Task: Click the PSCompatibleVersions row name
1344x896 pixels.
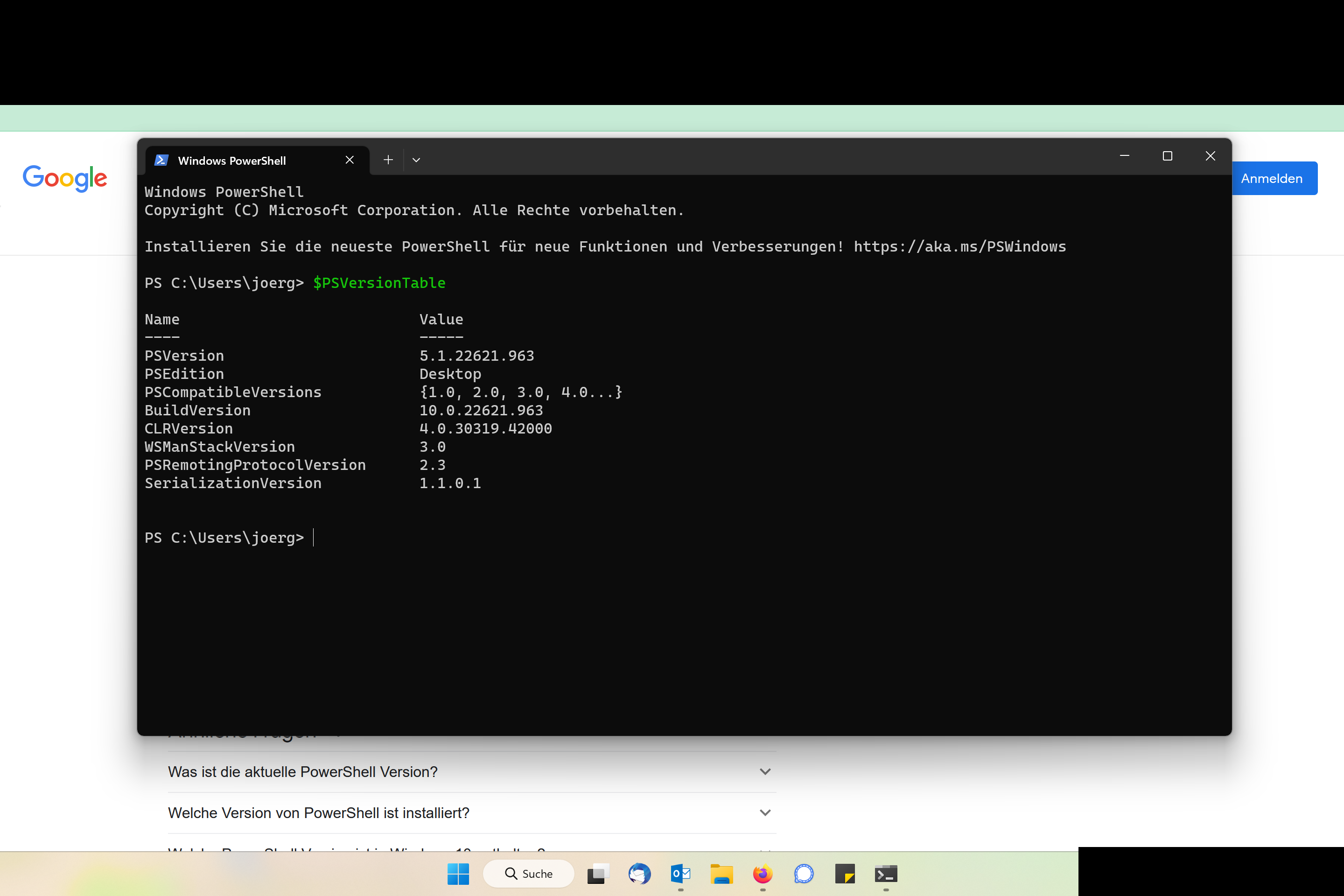Action: [233, 392]
